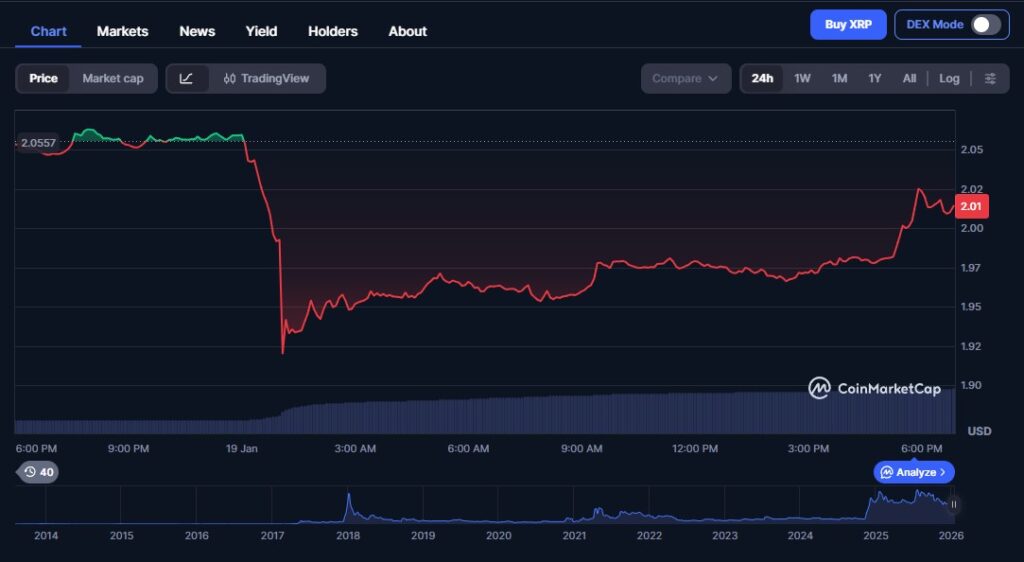Screen dimensions: 1024x562
Task: Open the Yield tab
Action: pos(261,31)
